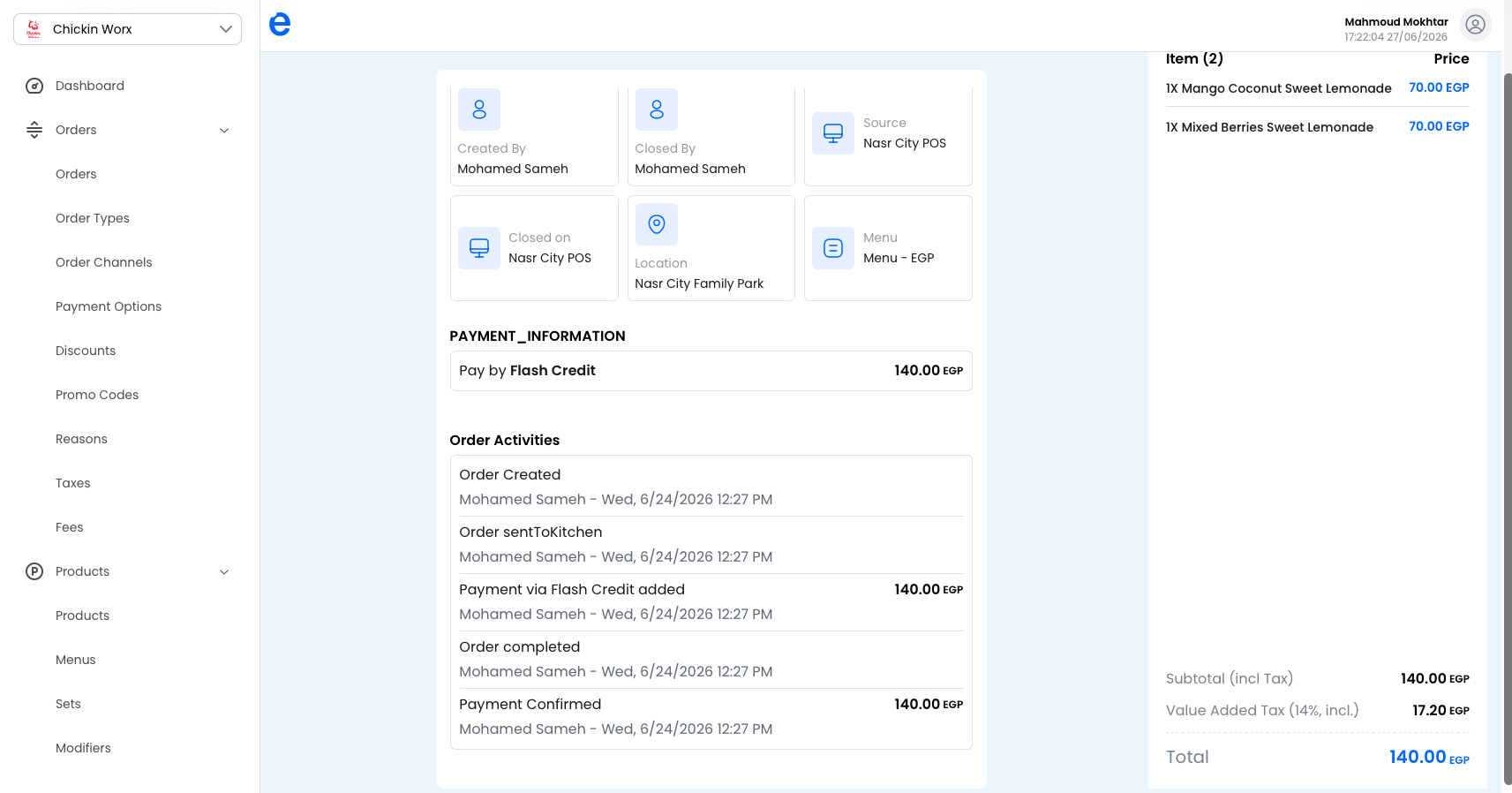The width and height of the screenshot is (1512, 793).
Task: Click the 'Order Created' activity entry
Action: tap(711, 487)
